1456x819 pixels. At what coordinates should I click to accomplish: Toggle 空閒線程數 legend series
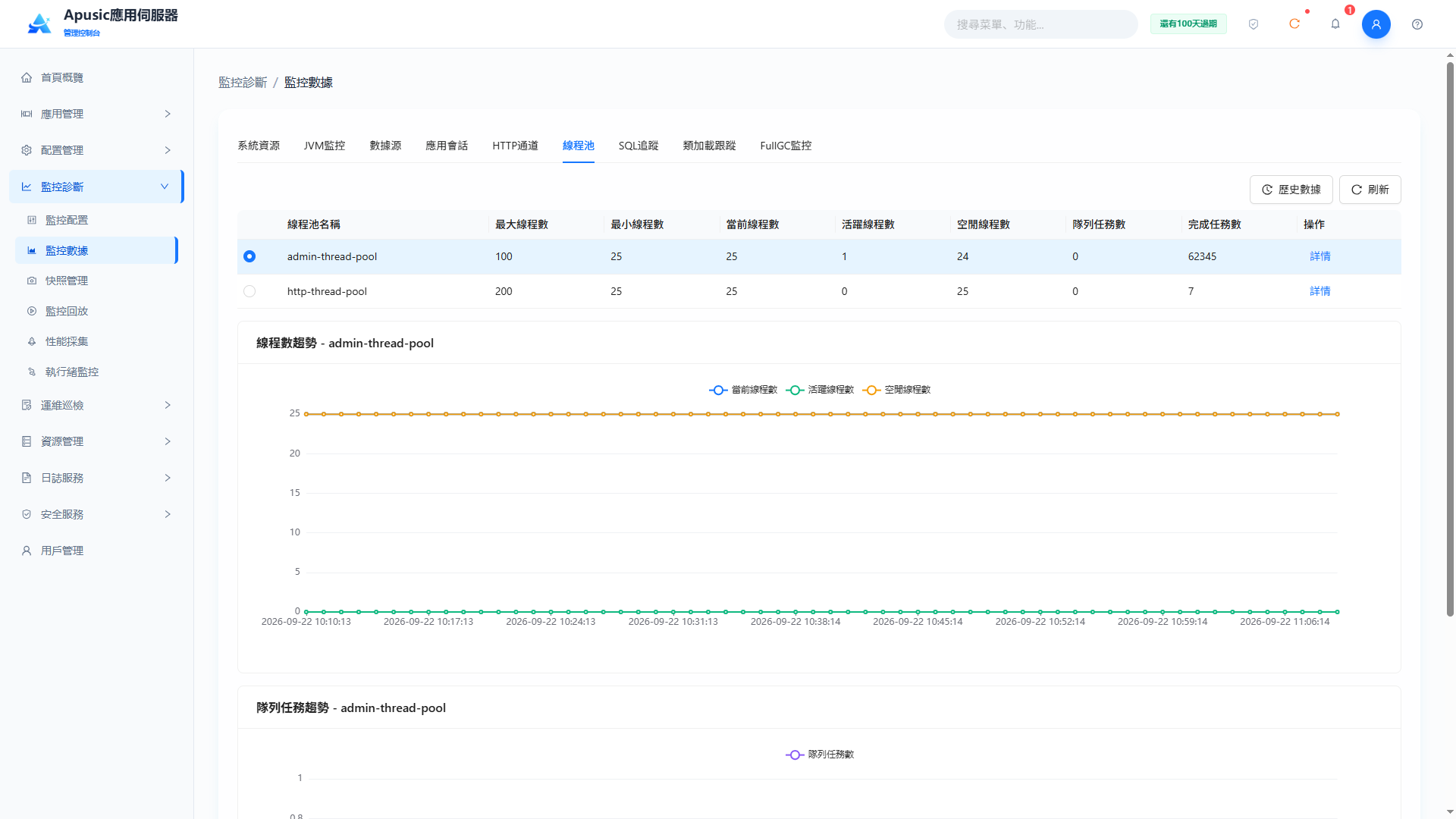[x=896, y=390]
